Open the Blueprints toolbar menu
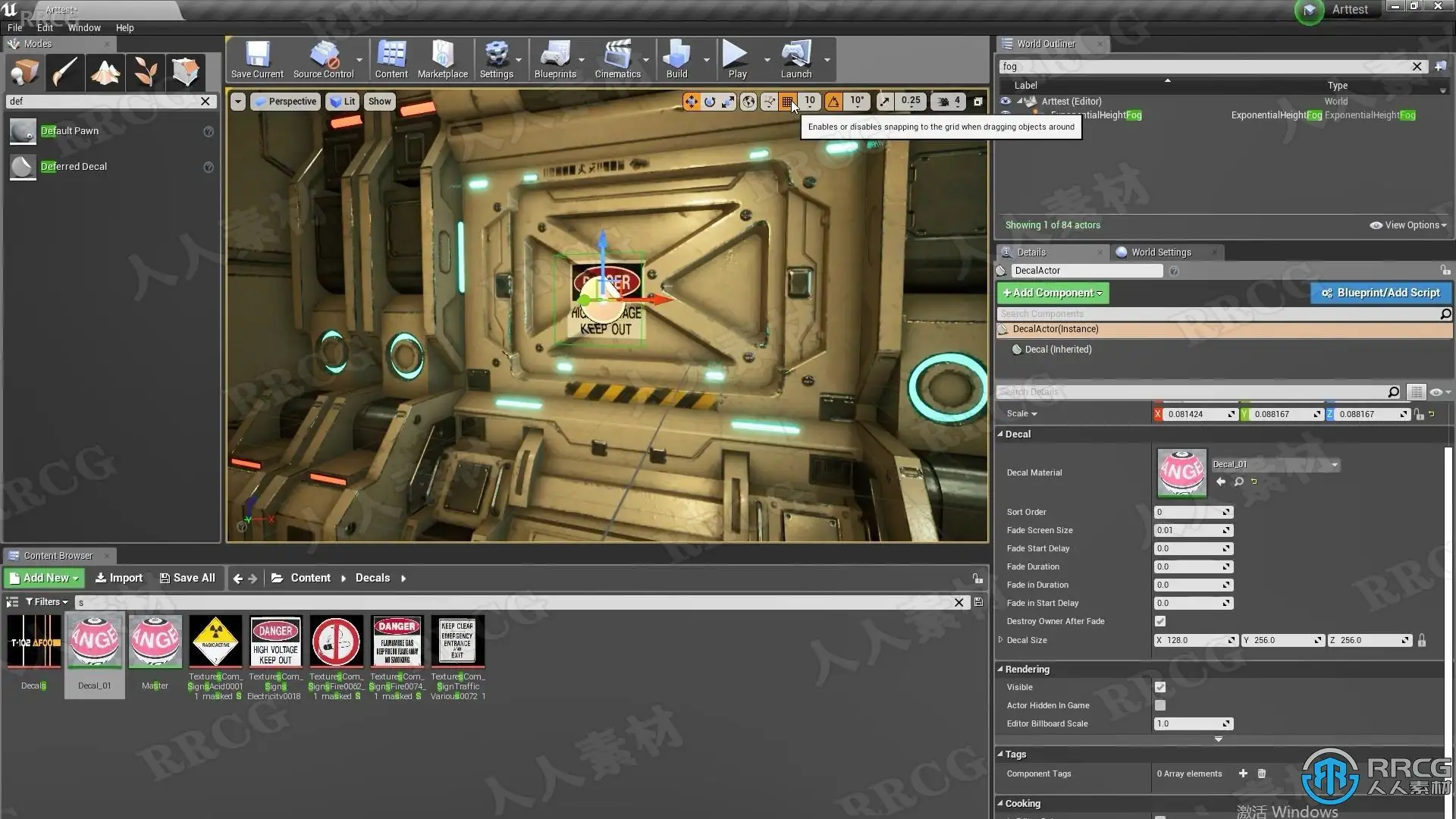 tap(554, 59)
